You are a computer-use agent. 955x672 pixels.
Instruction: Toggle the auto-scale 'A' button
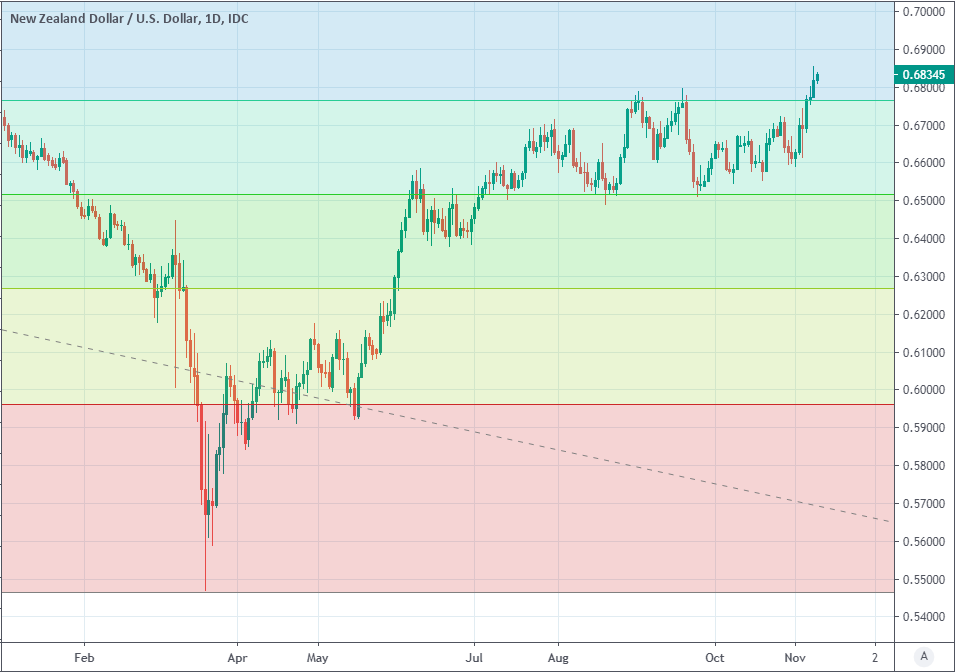point(924,656)
